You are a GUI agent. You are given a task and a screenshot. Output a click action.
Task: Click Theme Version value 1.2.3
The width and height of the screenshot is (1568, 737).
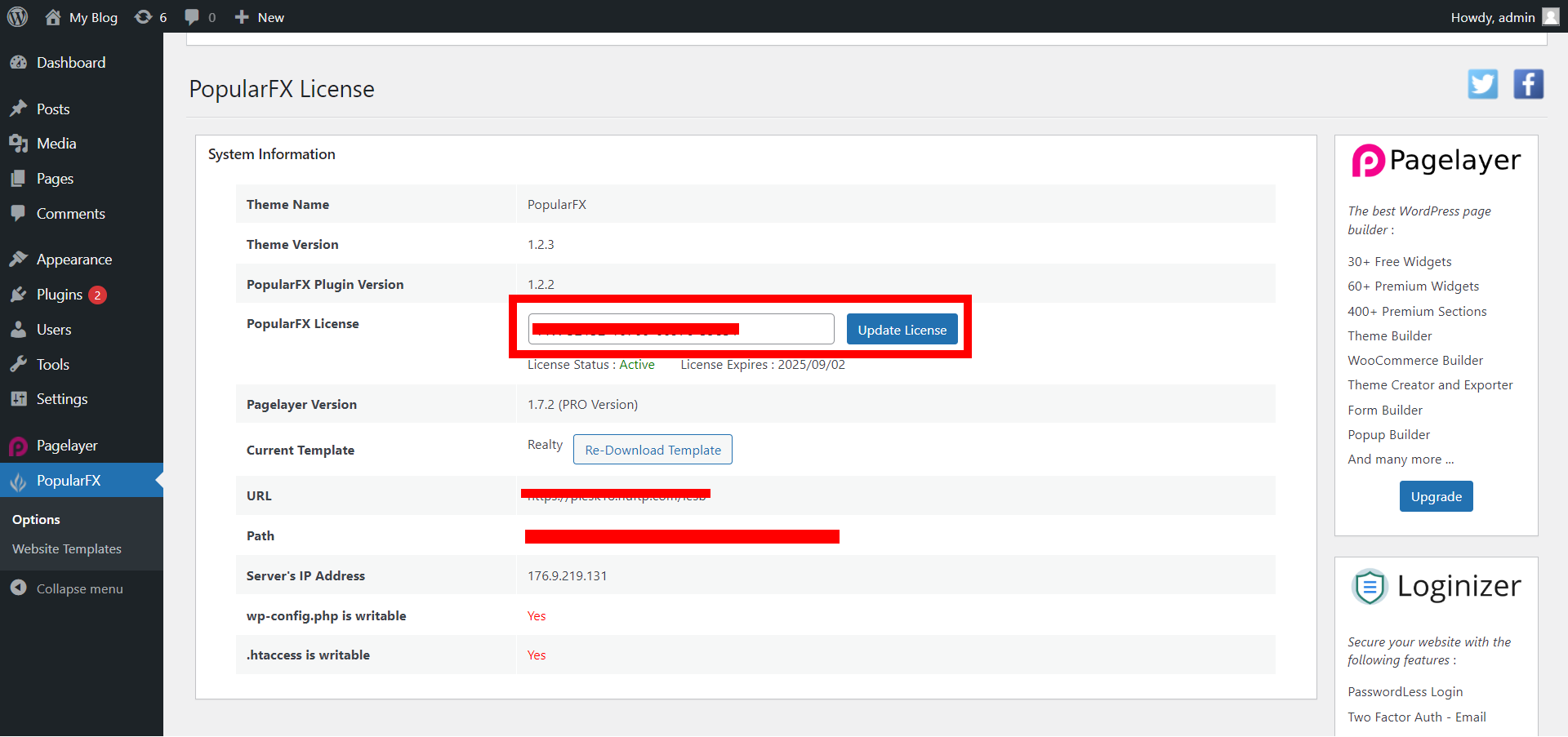point(541,244)
